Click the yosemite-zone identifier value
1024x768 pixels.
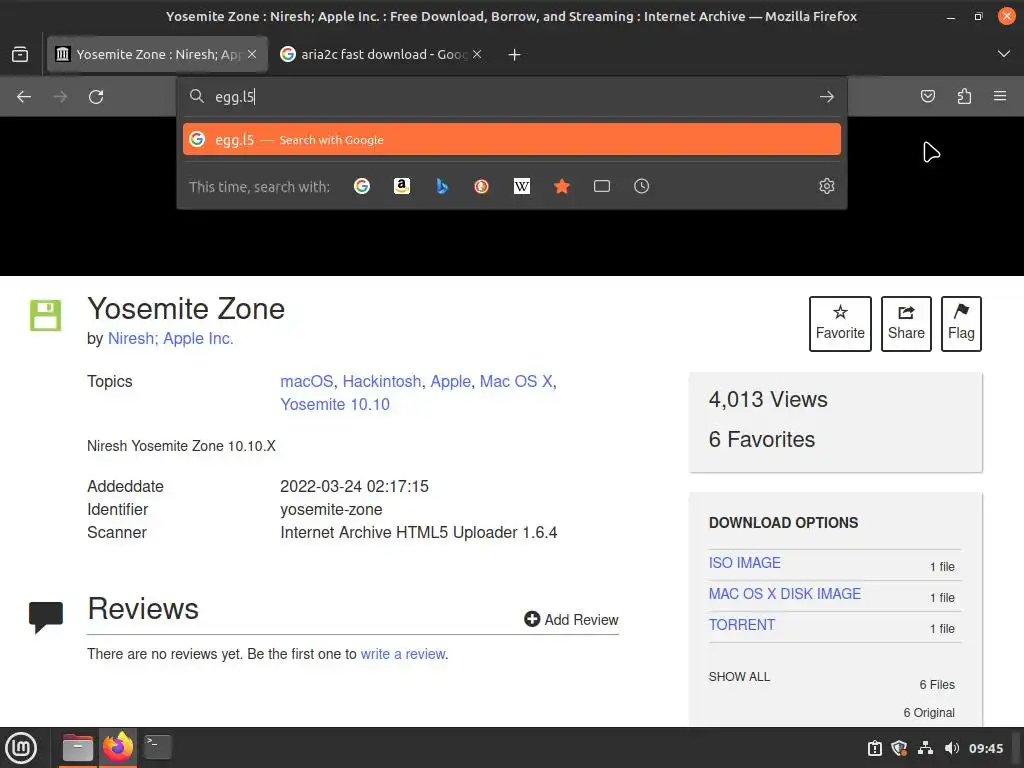[331, 509]
